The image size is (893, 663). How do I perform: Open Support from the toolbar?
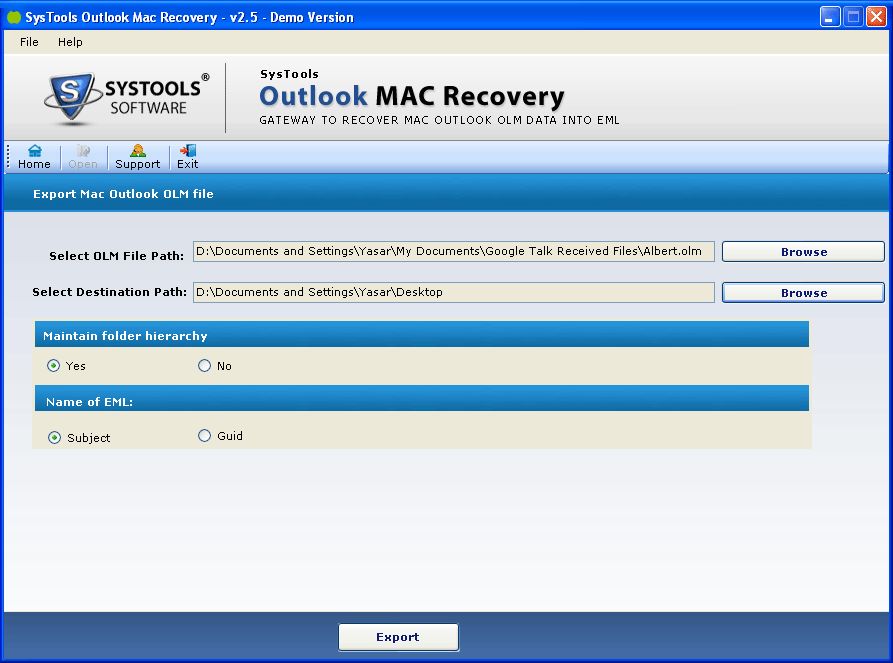click(x=138, y=157)
